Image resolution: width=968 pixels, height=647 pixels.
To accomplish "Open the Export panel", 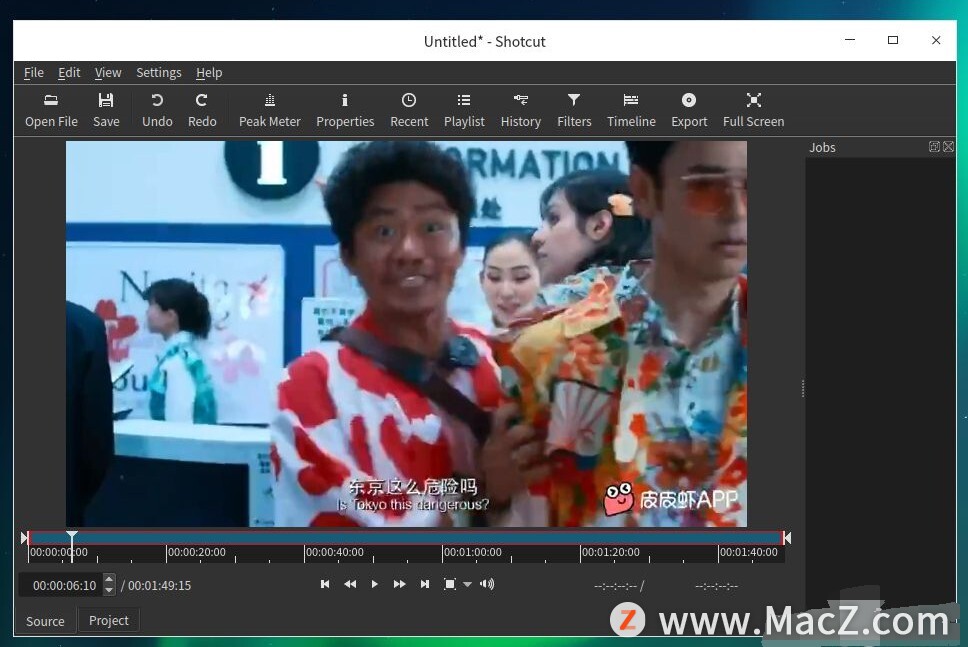I will (x=689, y=110).
